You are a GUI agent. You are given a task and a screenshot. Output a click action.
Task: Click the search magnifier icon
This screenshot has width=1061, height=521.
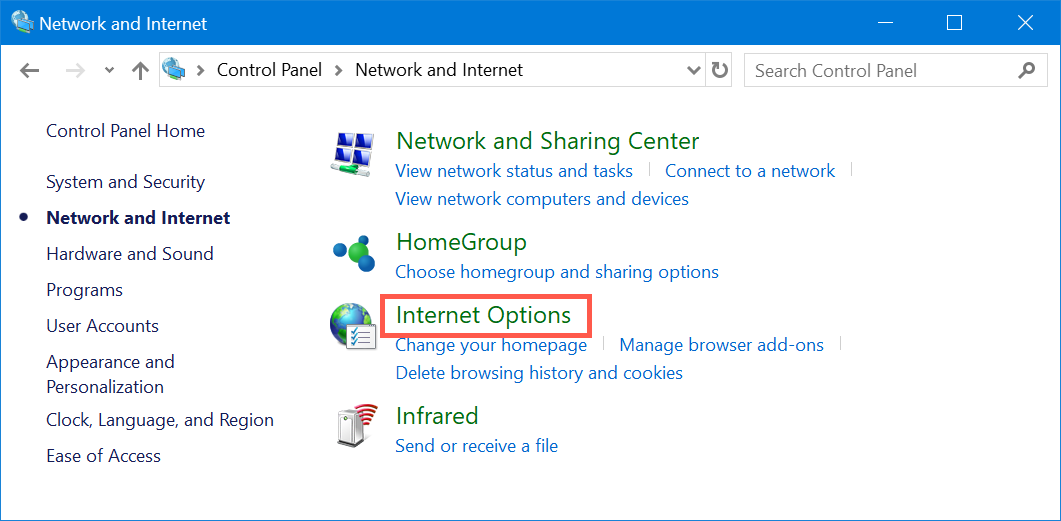[1026, 71]
